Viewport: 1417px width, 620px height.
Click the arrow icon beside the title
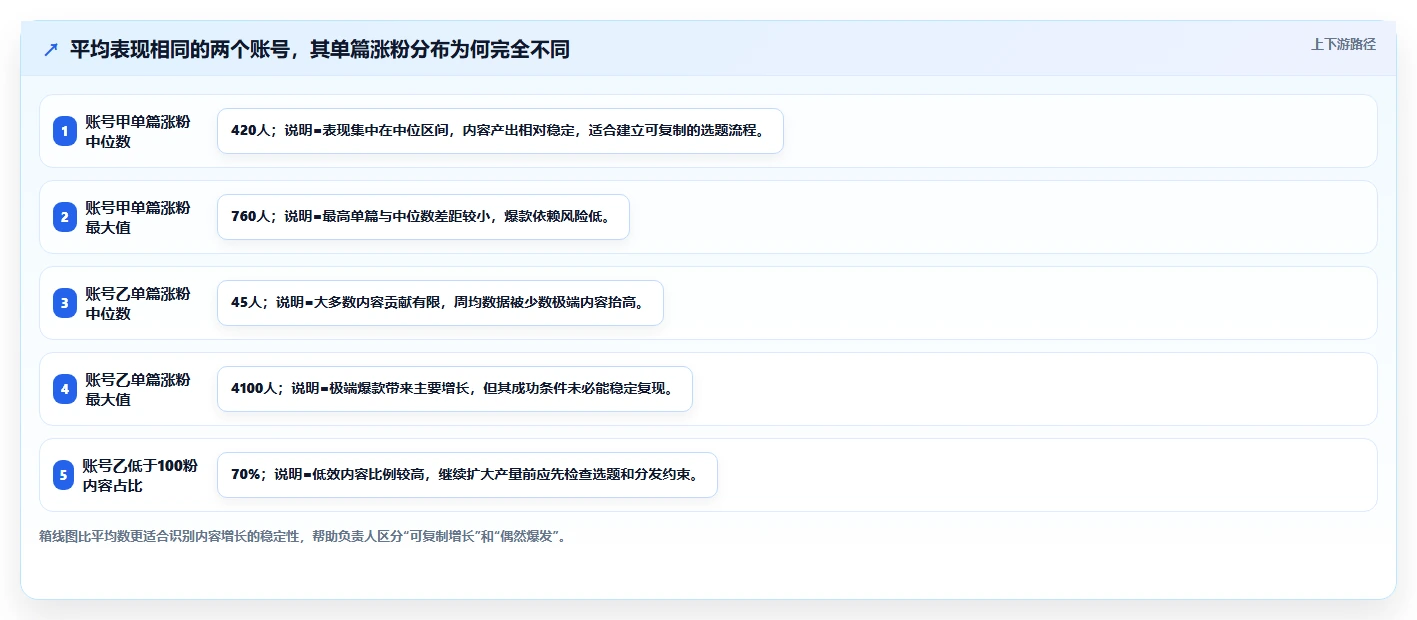(x=51, y=49)
